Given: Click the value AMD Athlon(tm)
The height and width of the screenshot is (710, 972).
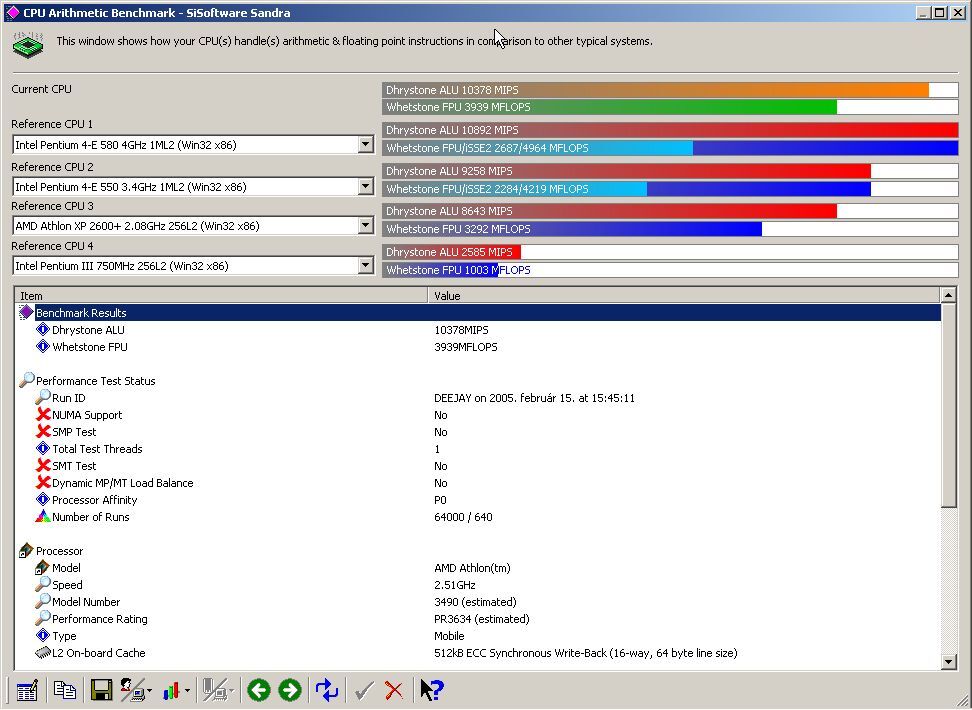Looking at the screenshot, I should [x=472, y=568].
